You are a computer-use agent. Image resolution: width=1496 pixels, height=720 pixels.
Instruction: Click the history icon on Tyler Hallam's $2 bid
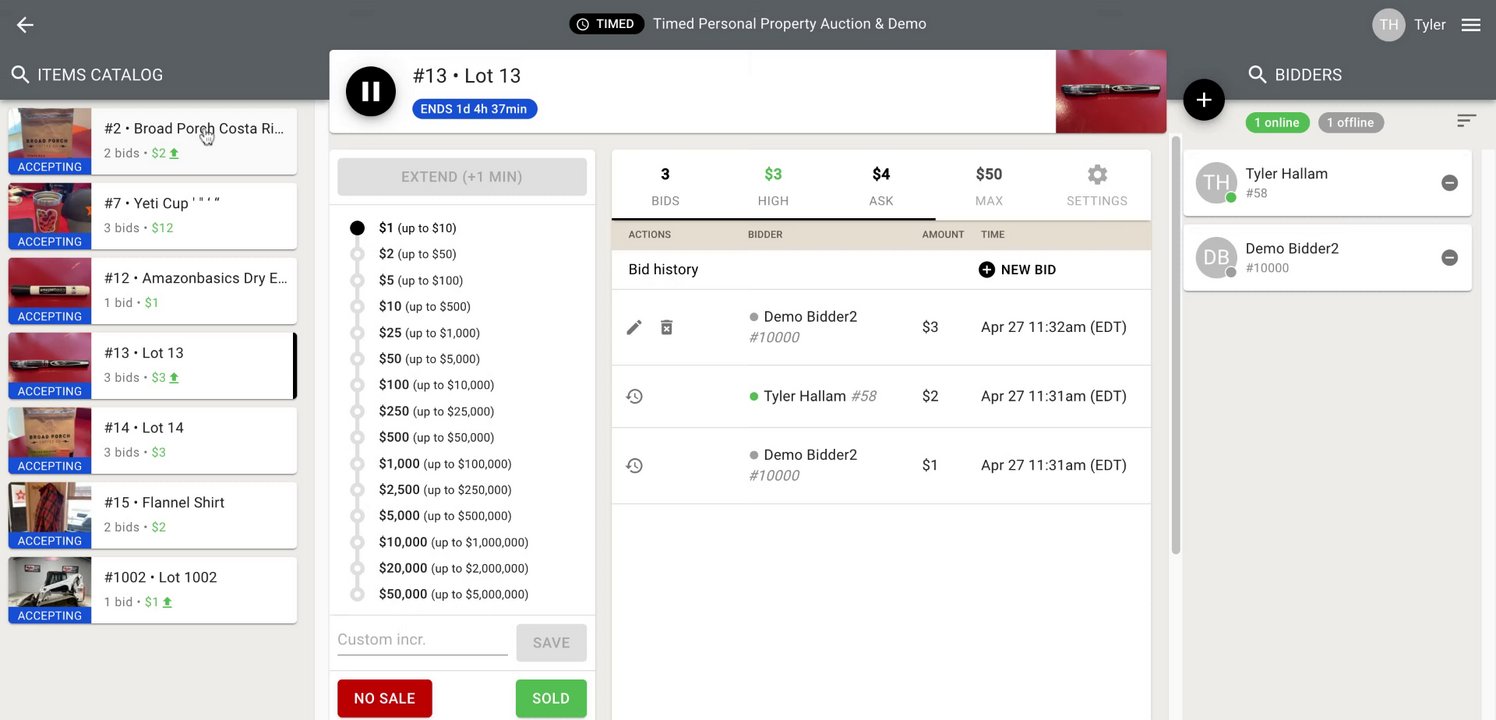coord(634,396)
